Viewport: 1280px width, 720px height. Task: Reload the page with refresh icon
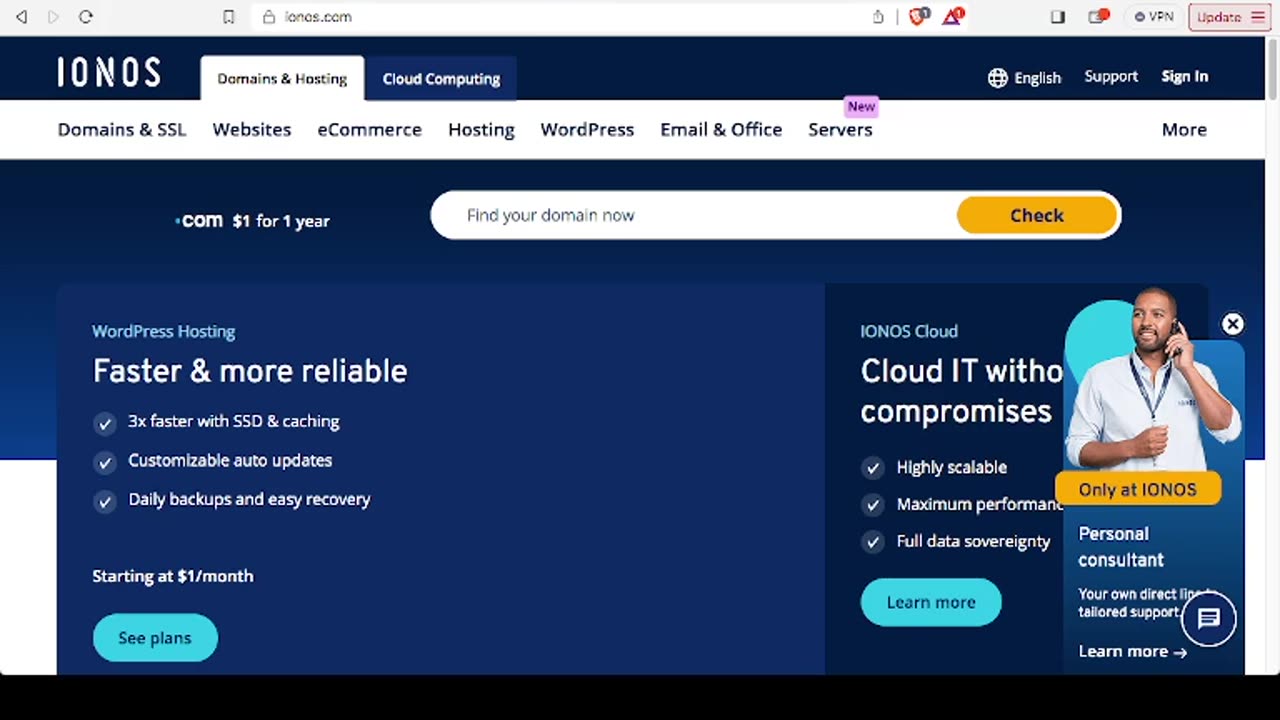(x=86, y=17)
